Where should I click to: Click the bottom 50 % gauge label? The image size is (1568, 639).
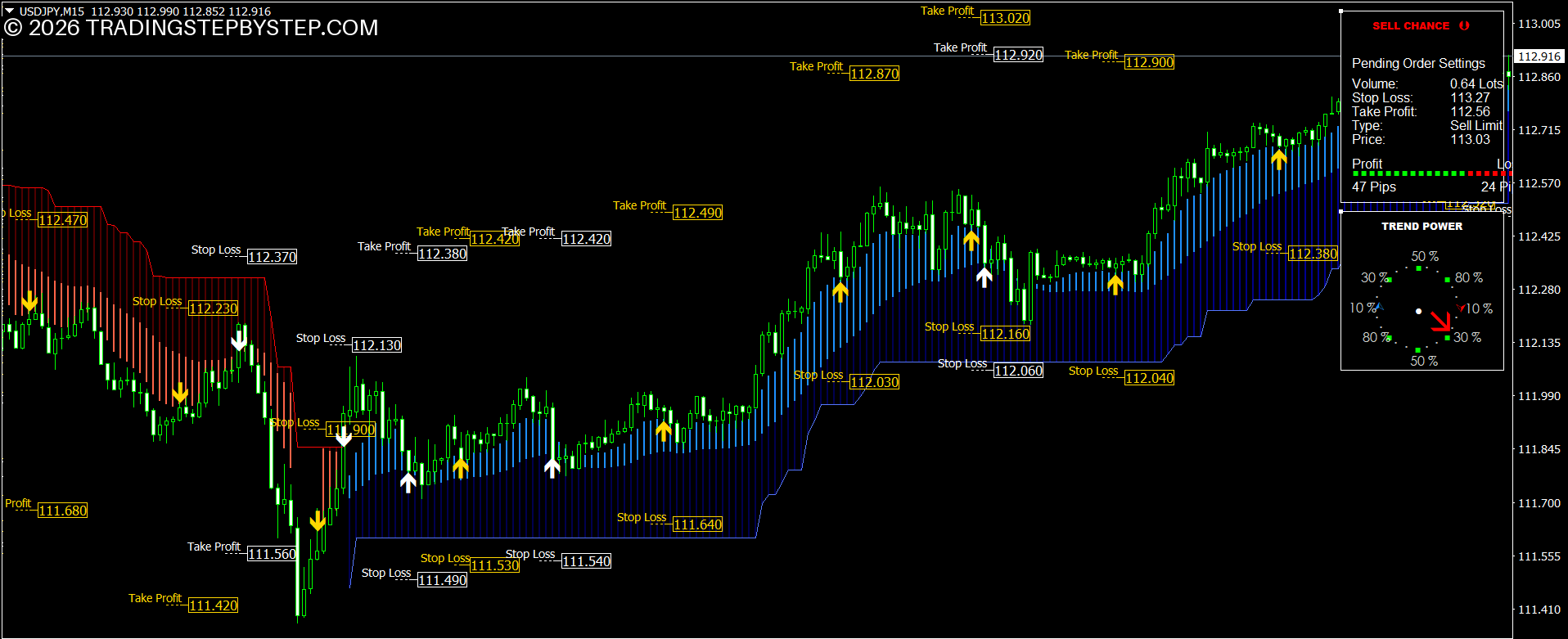coord(1424,361)
